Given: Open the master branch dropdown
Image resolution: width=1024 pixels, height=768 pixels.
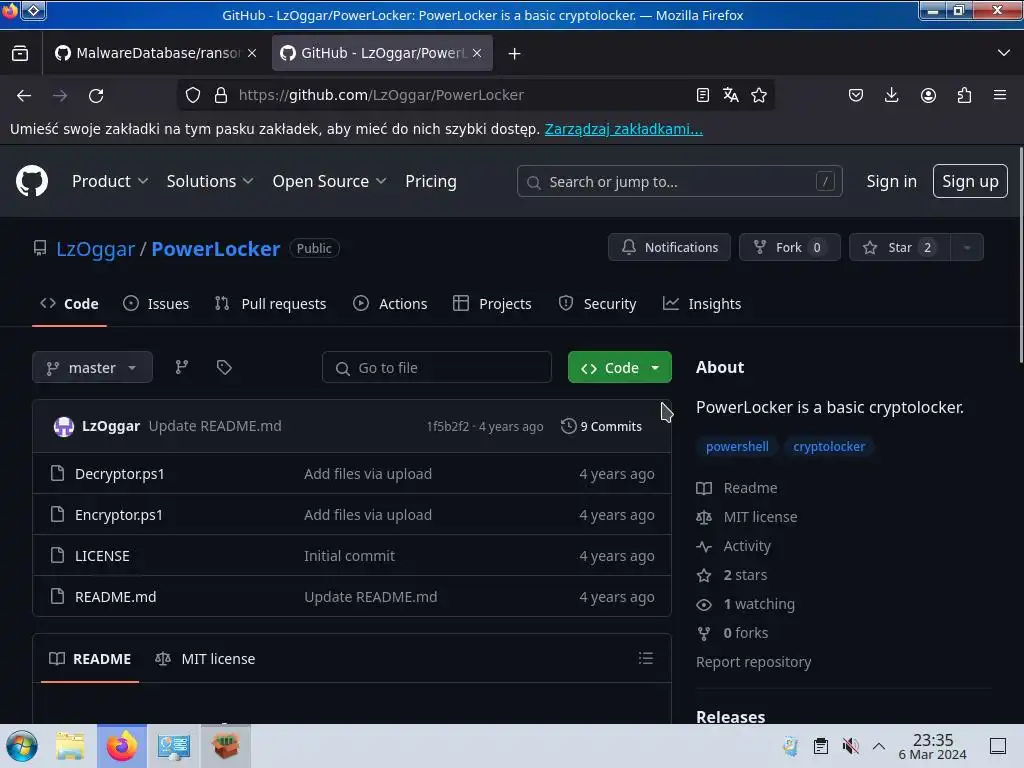Looking at the screenshot, I should [92, 367].
